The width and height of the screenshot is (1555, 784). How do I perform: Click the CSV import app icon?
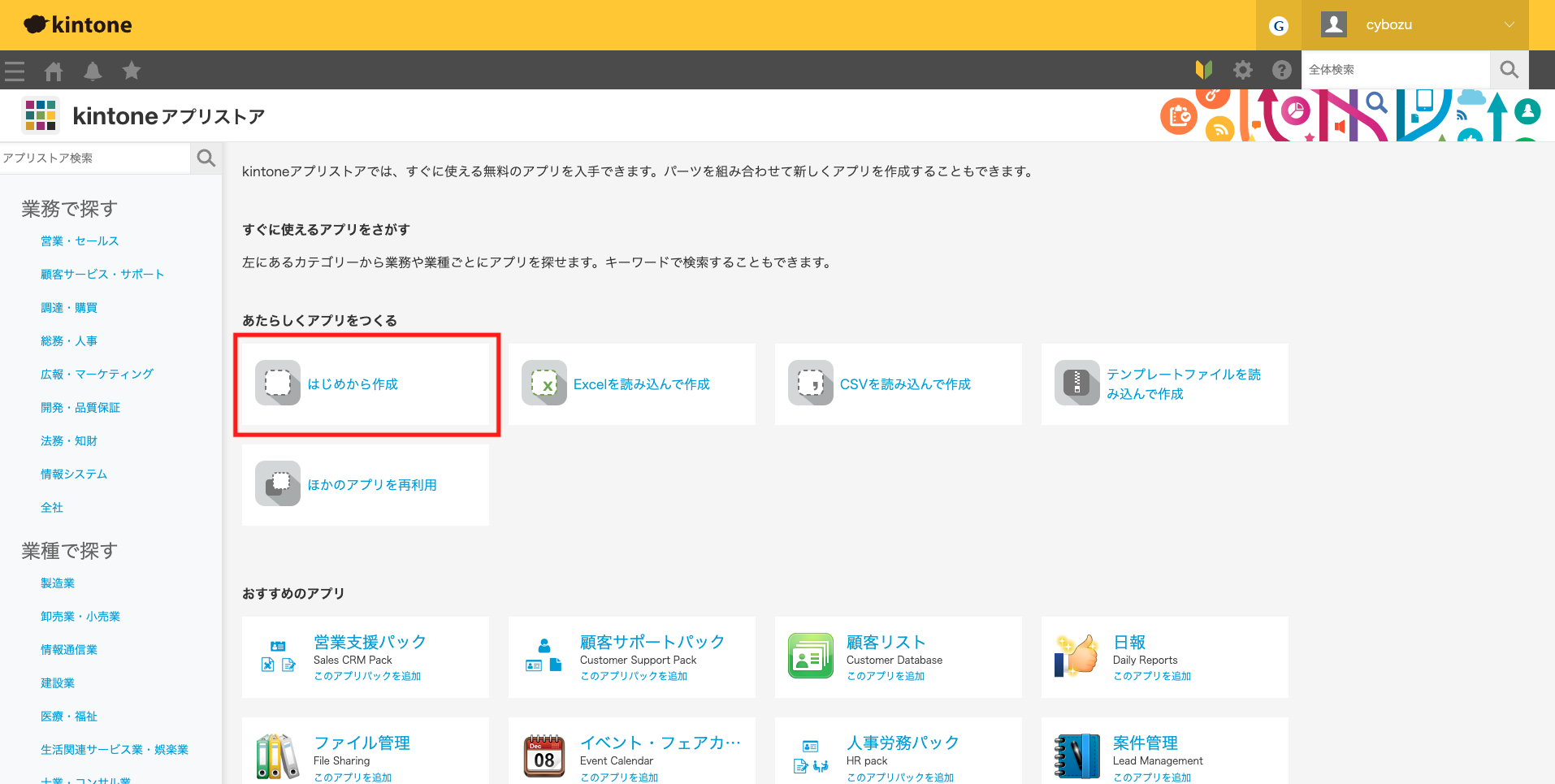pos(811,383)
